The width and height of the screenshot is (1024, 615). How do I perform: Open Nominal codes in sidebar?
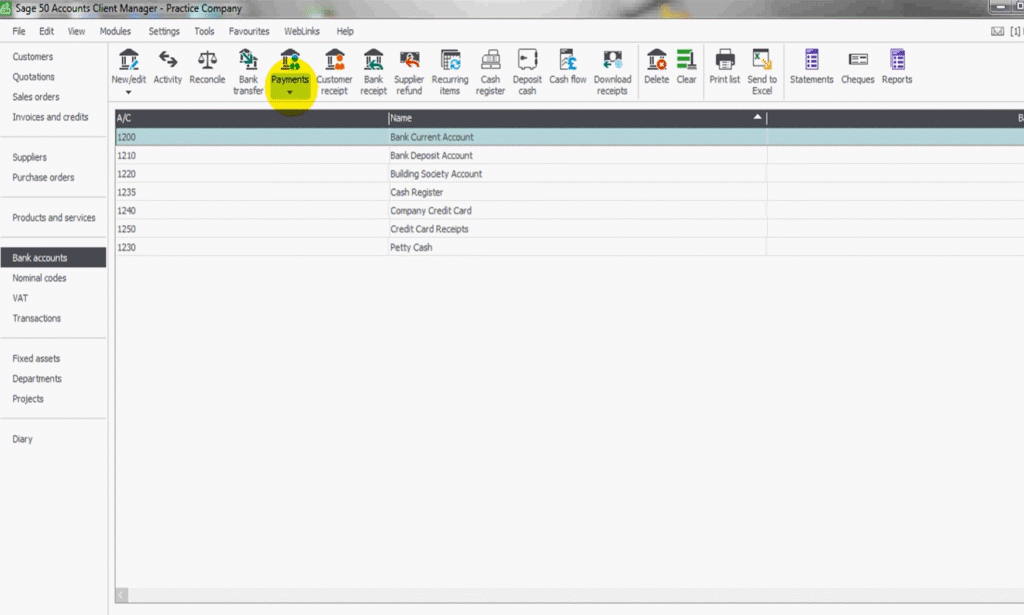click(x=39, y=278)
